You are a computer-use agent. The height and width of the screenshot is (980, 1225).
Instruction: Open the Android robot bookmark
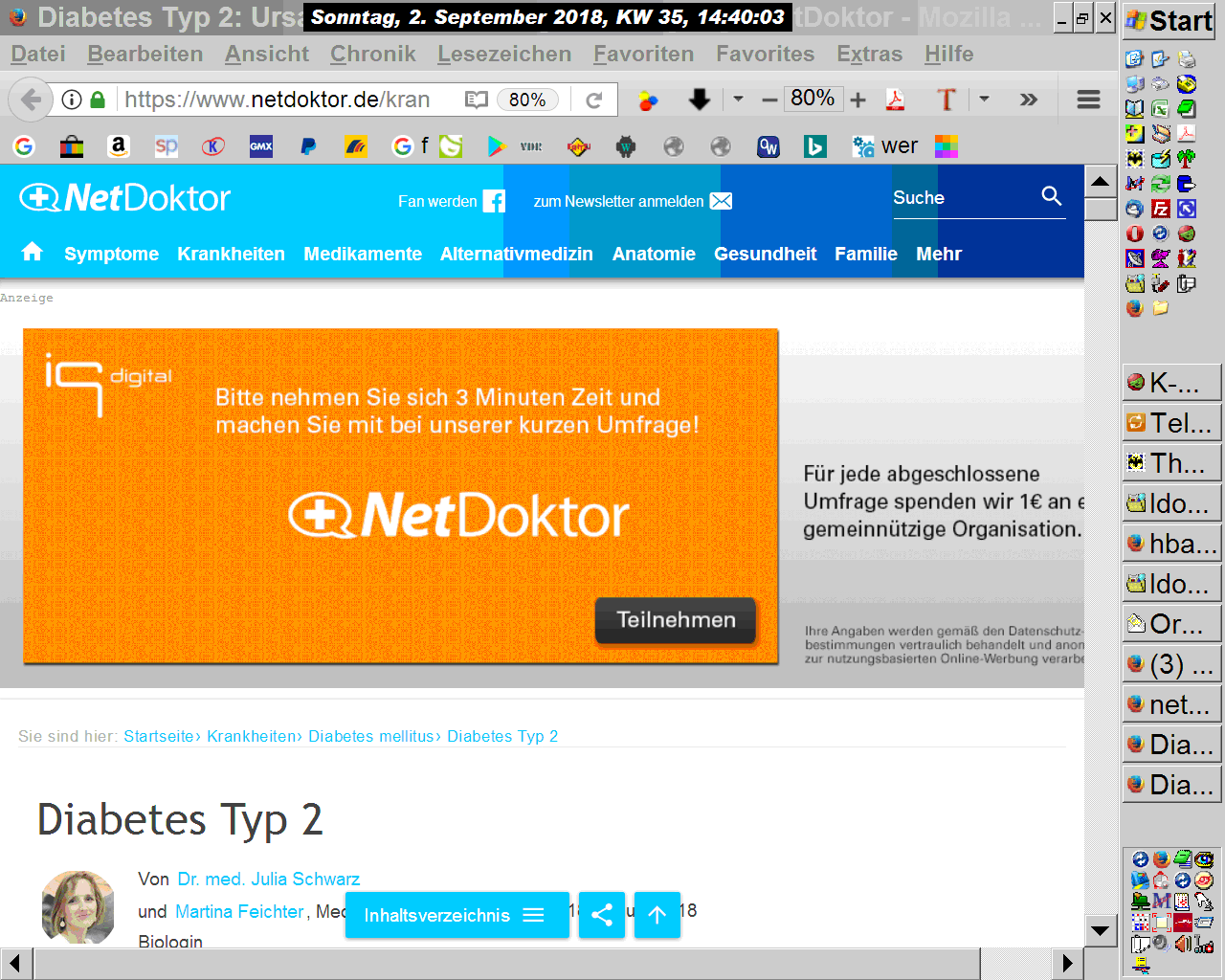626,146
